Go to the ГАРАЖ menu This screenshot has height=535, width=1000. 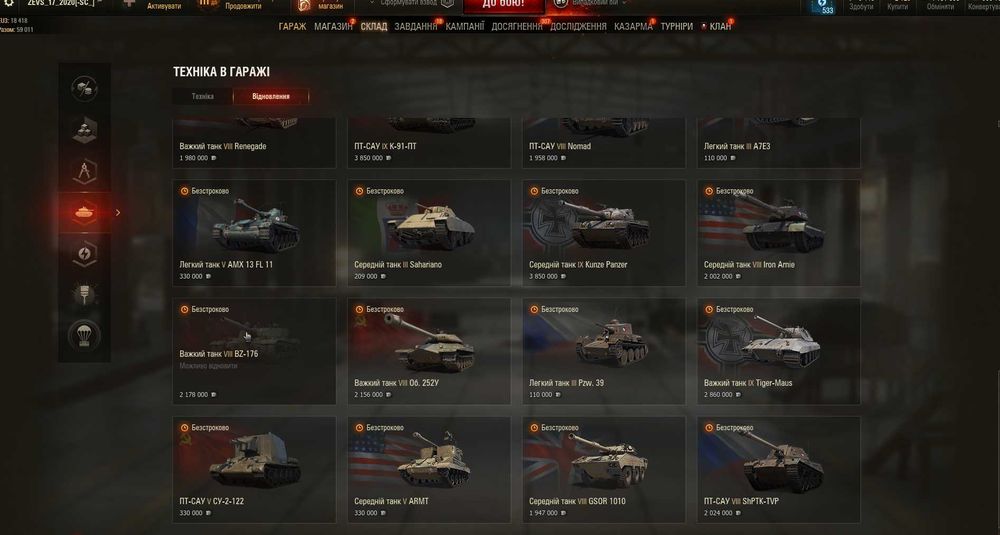tap(292, 27)
